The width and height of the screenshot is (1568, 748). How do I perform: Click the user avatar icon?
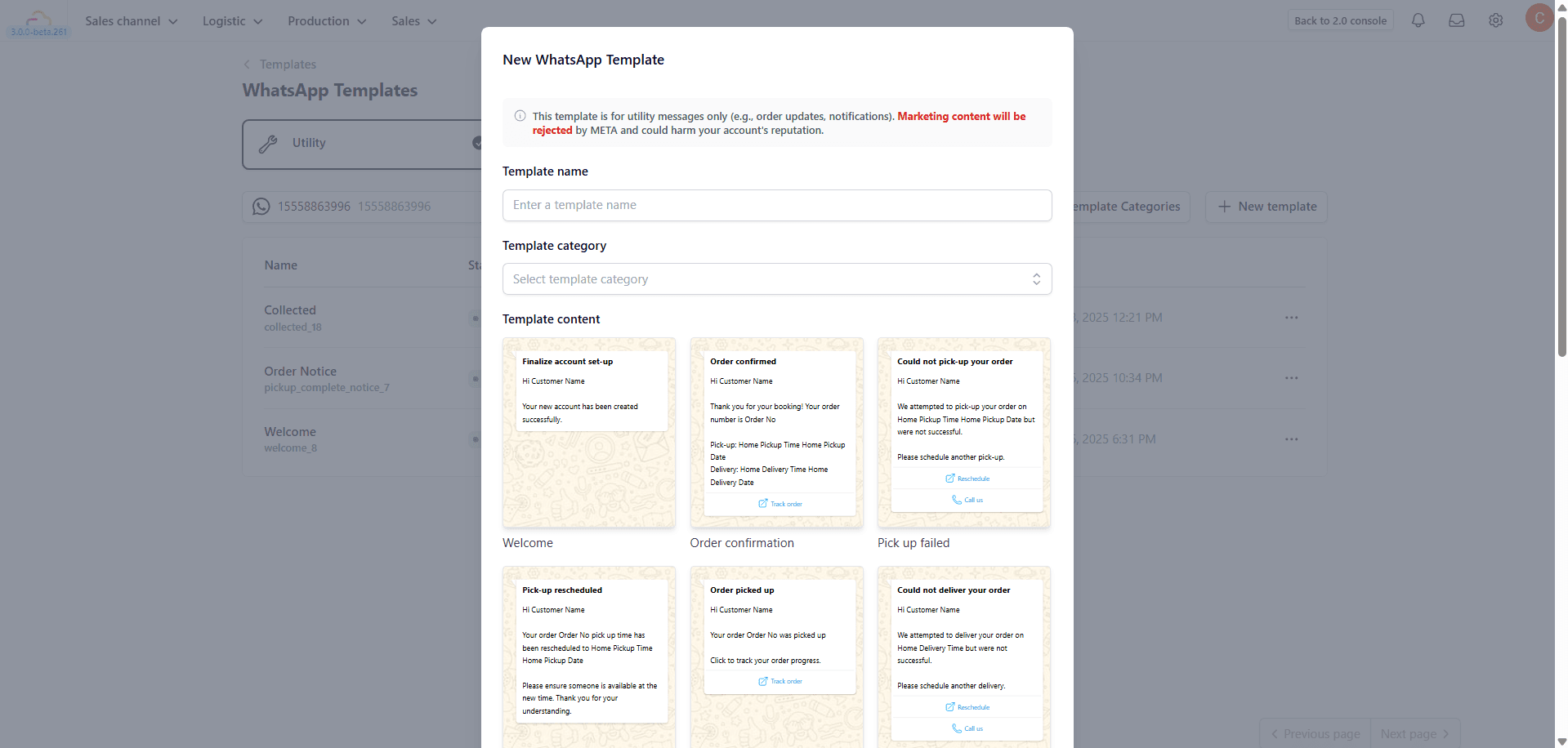click(1539, 18)
